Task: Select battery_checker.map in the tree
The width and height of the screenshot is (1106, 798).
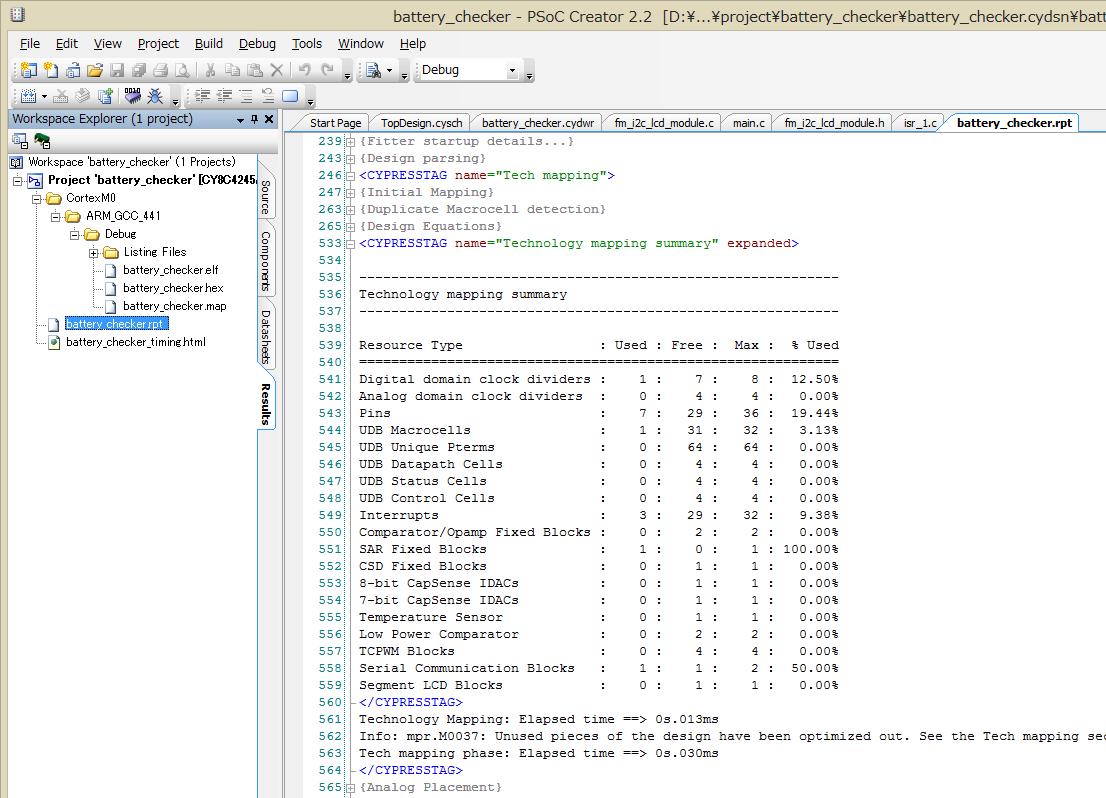Action: pos(174,306)
